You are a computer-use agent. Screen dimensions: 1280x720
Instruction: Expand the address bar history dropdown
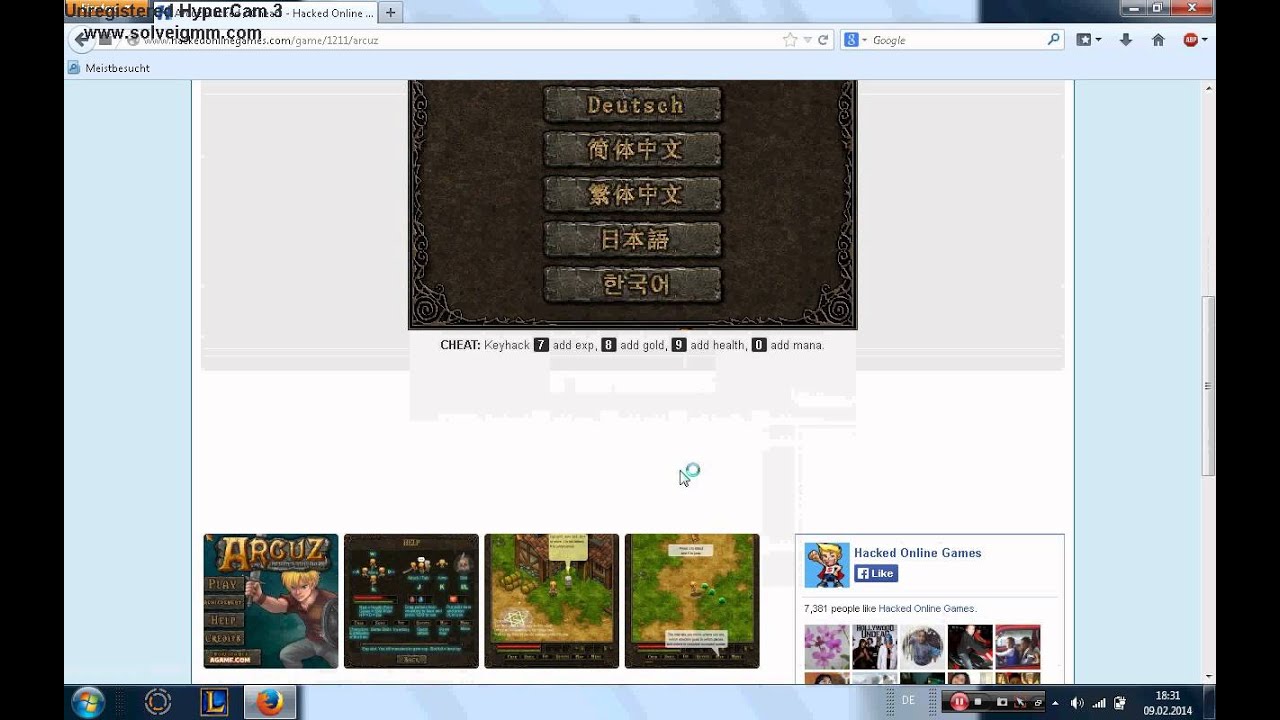pyautogui.click(x=807, y=40)
